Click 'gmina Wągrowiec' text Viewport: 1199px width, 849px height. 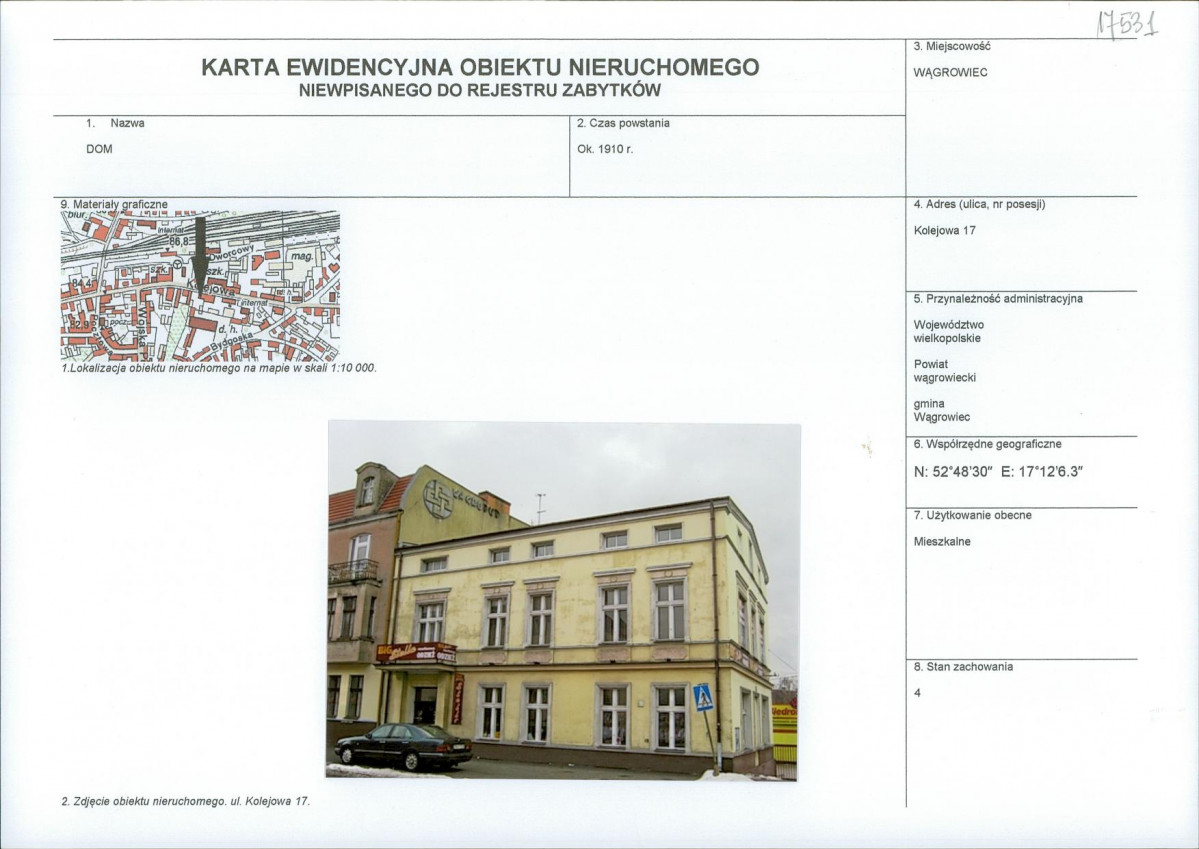pos(941,410)
